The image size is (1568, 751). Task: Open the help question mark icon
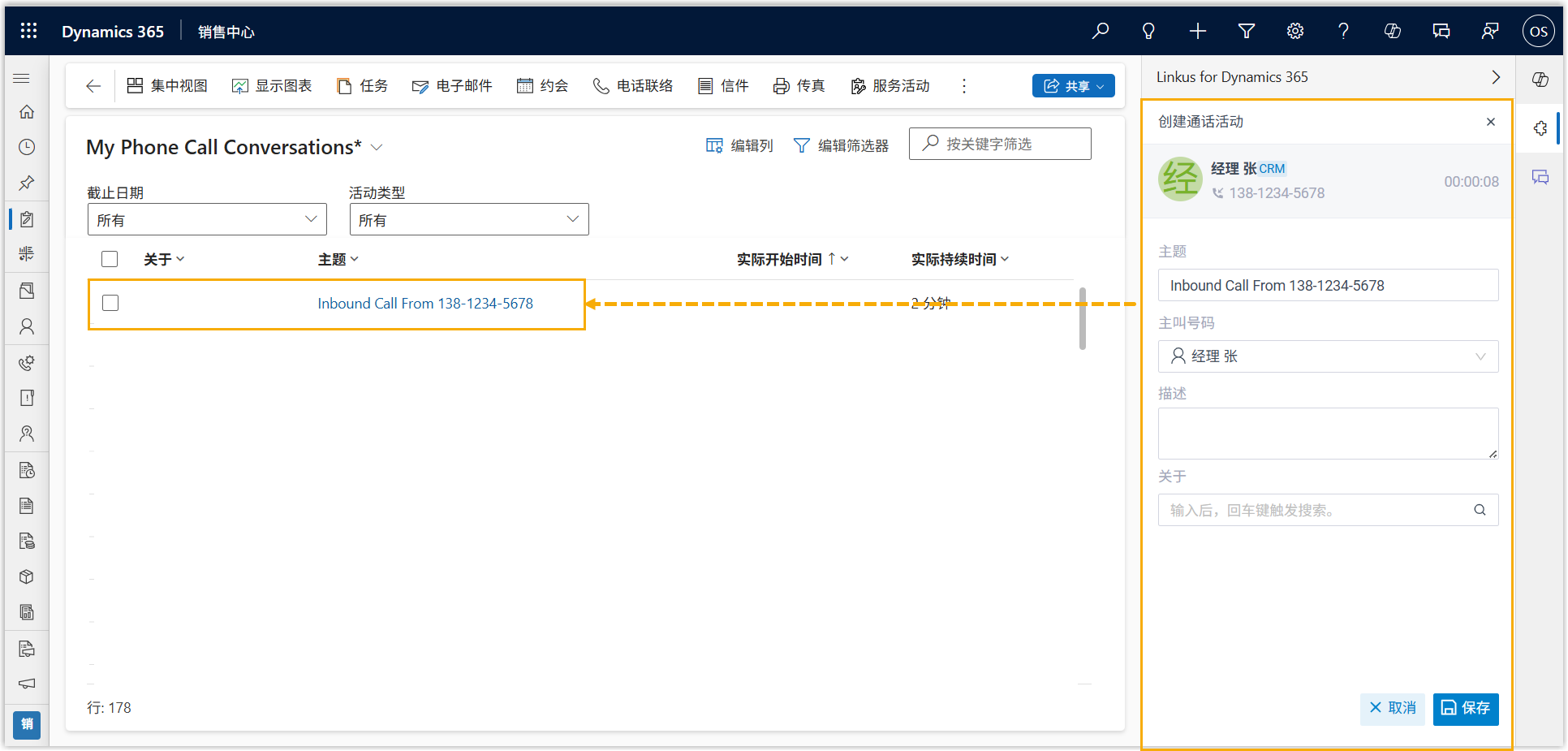pyautogui.click(x=1343, y=31)
